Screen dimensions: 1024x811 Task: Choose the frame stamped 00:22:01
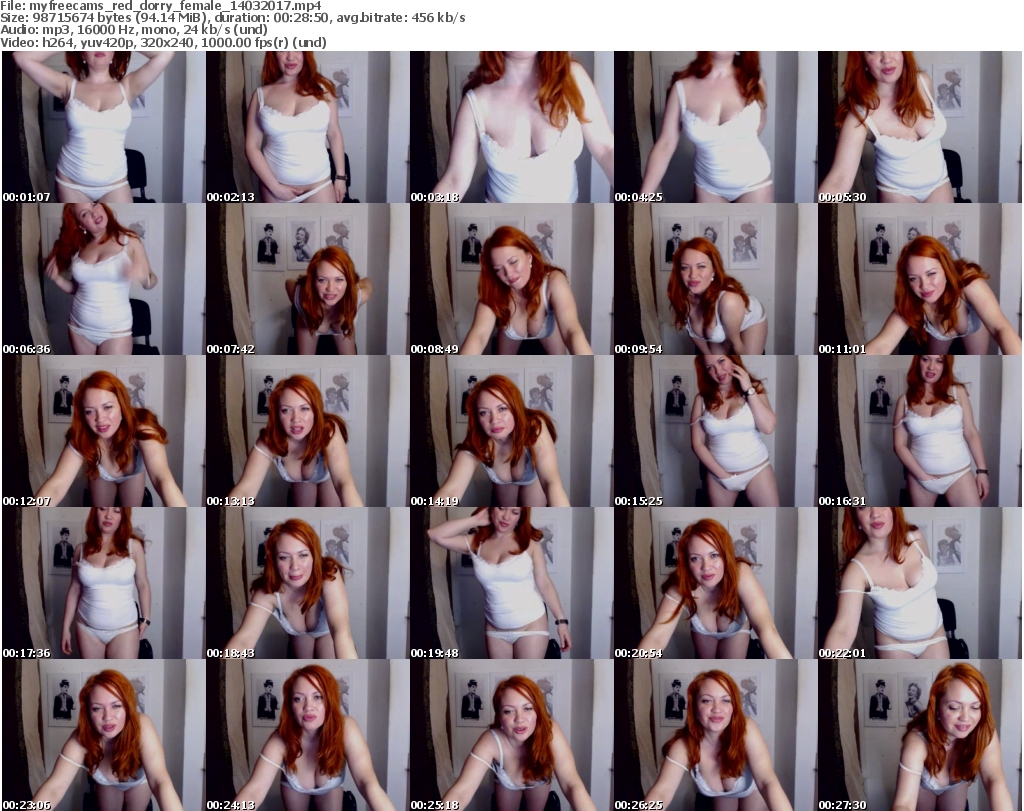(920, 583)
